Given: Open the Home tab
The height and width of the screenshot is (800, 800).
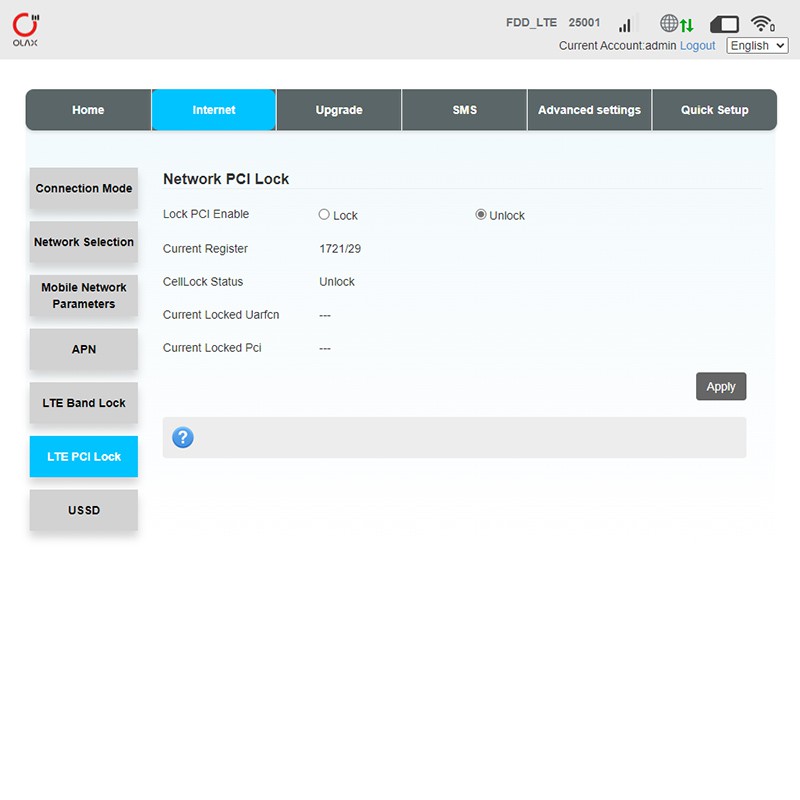Looking at the screenshot, I should [88, 110].
